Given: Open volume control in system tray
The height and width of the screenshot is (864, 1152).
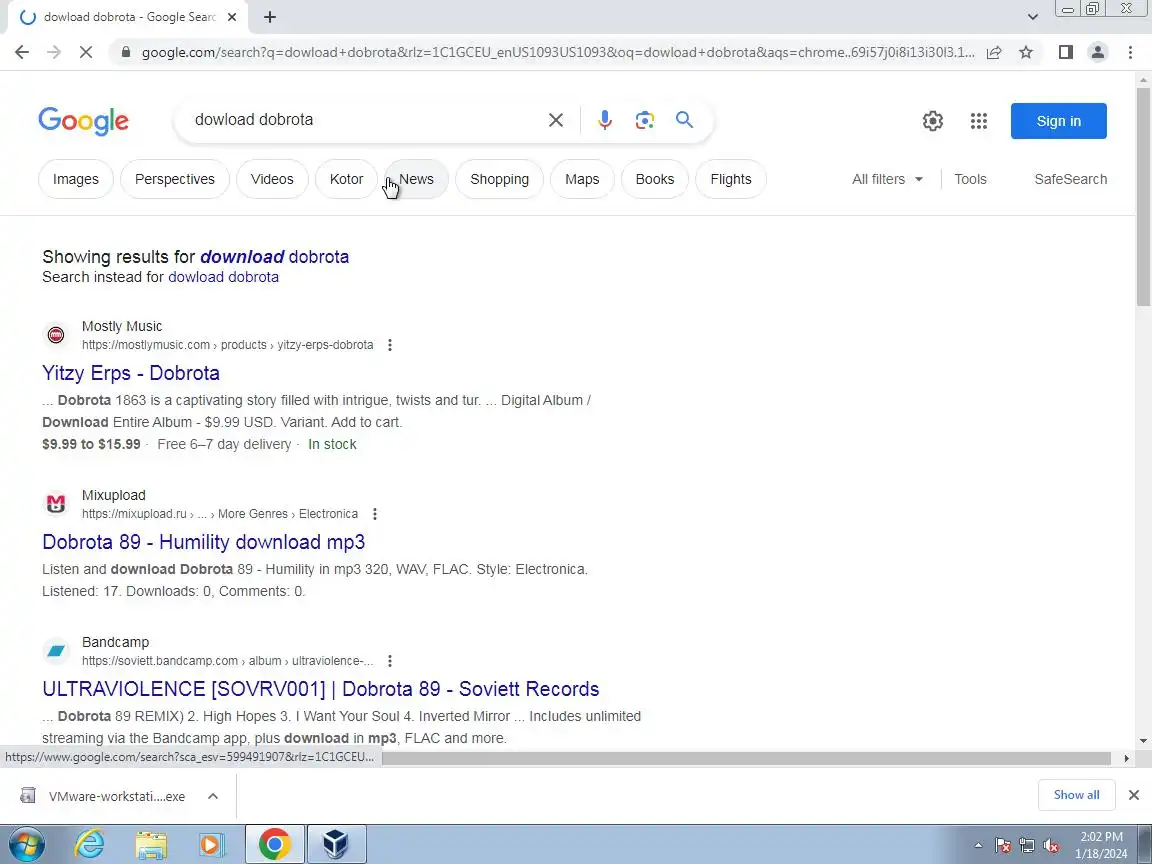Looking at the screenshot, I should click(1051, 846).
